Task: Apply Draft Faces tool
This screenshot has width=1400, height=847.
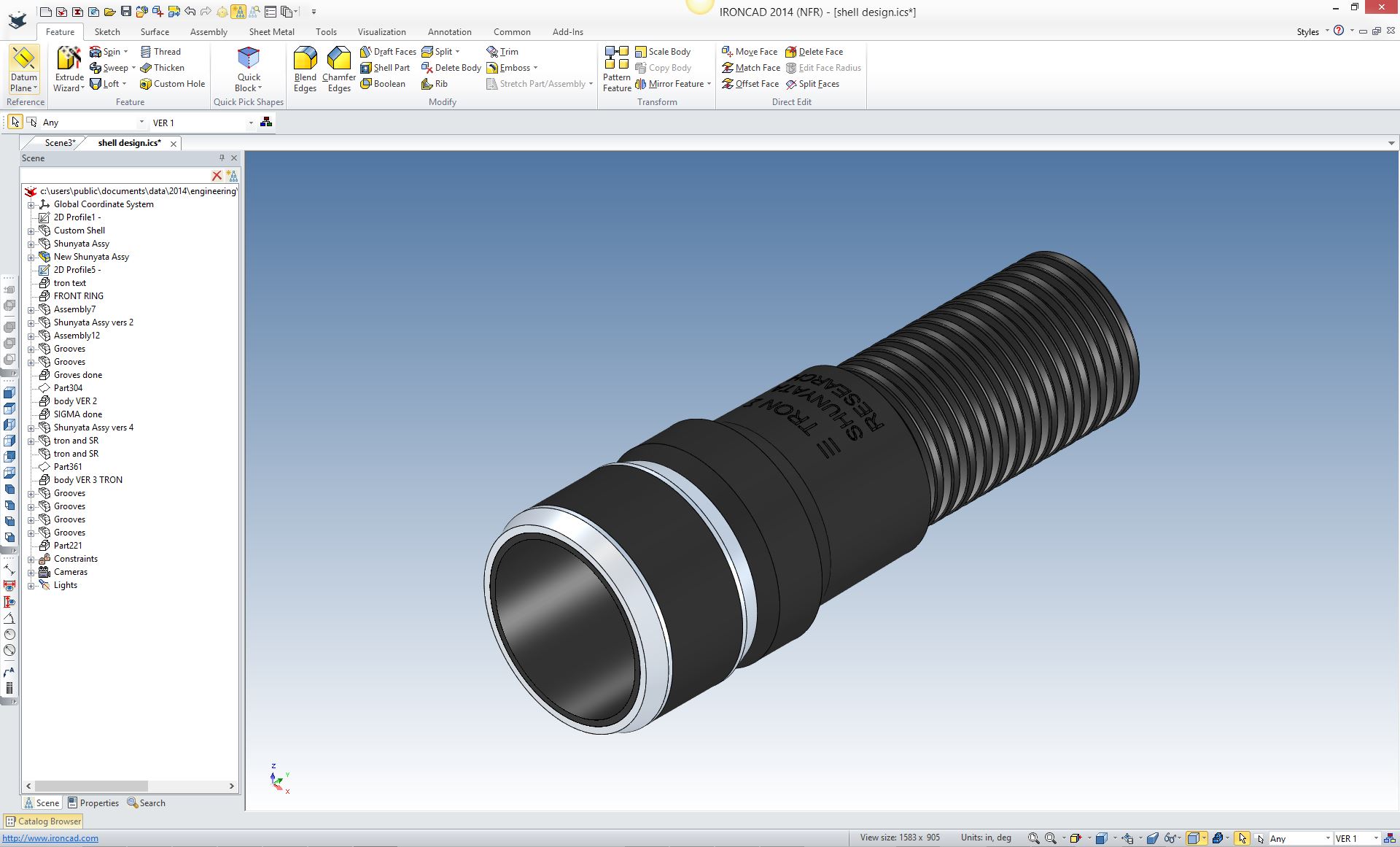Action: coord(388,52)
